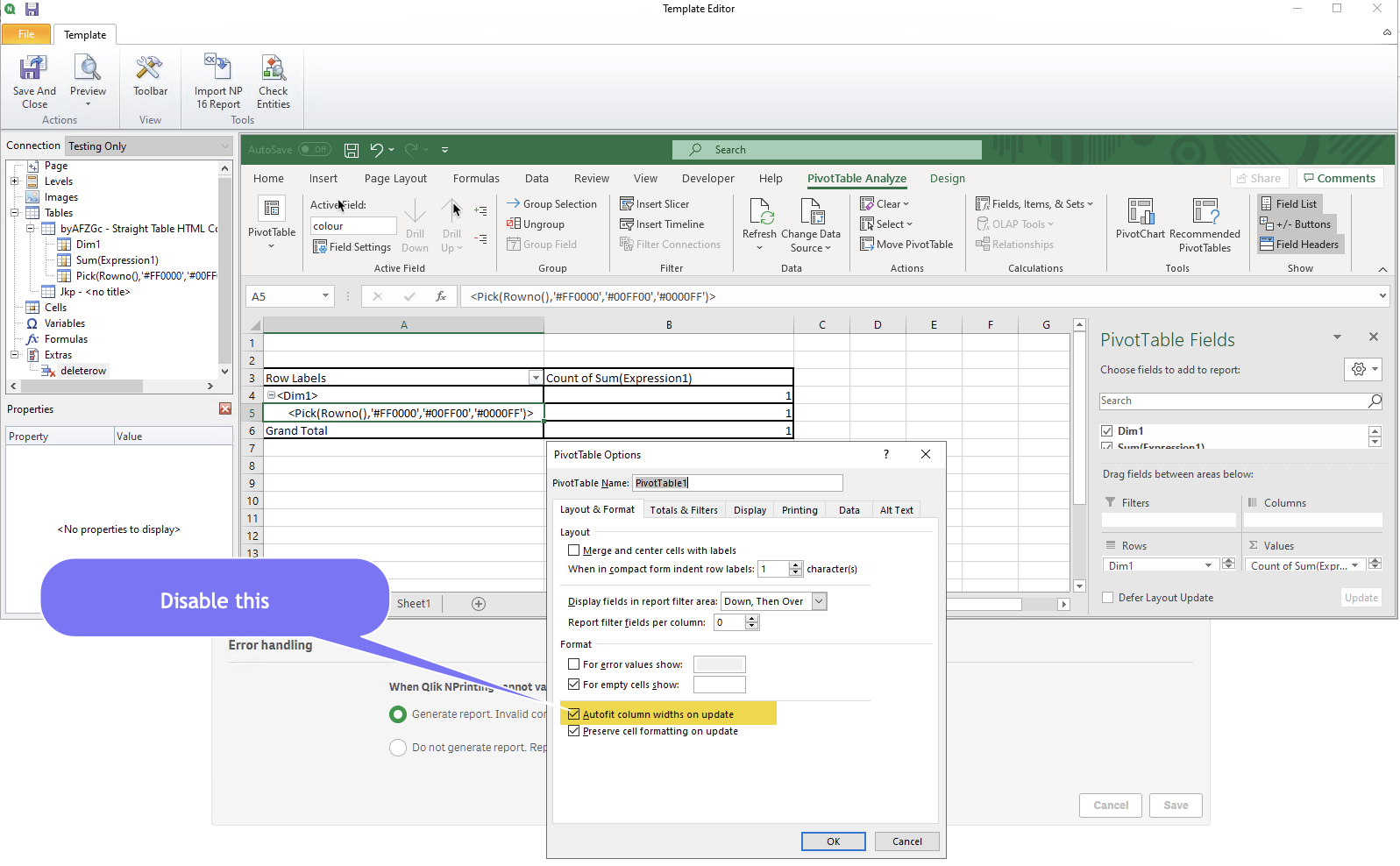The height and width of the screenshot is (866, 1400).
Task: Open the PivotChart tool
Action: [1140, 212]
